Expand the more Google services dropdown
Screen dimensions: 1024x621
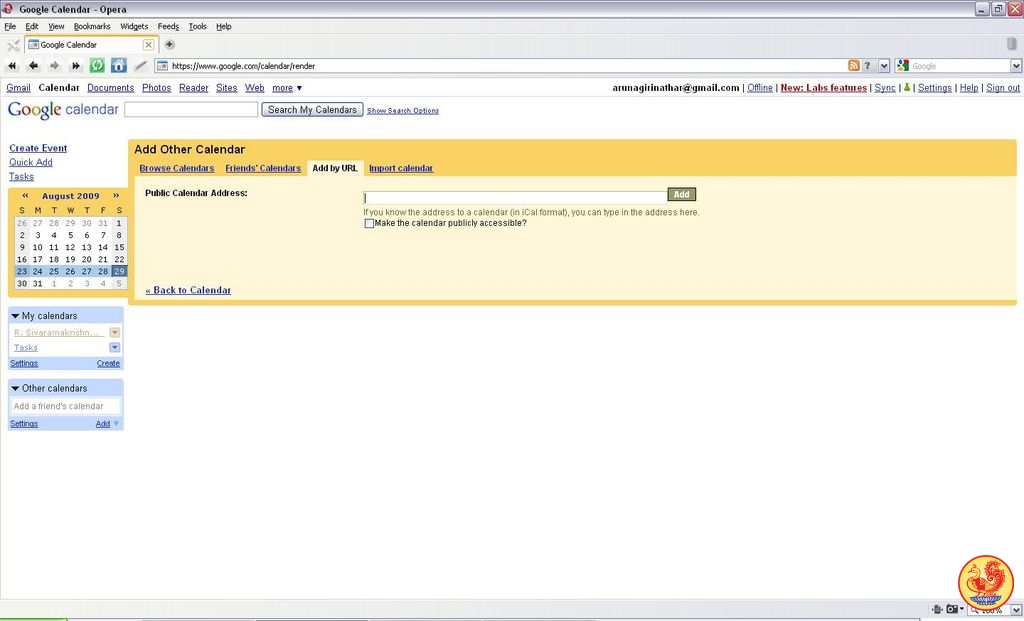coord(287,88)
